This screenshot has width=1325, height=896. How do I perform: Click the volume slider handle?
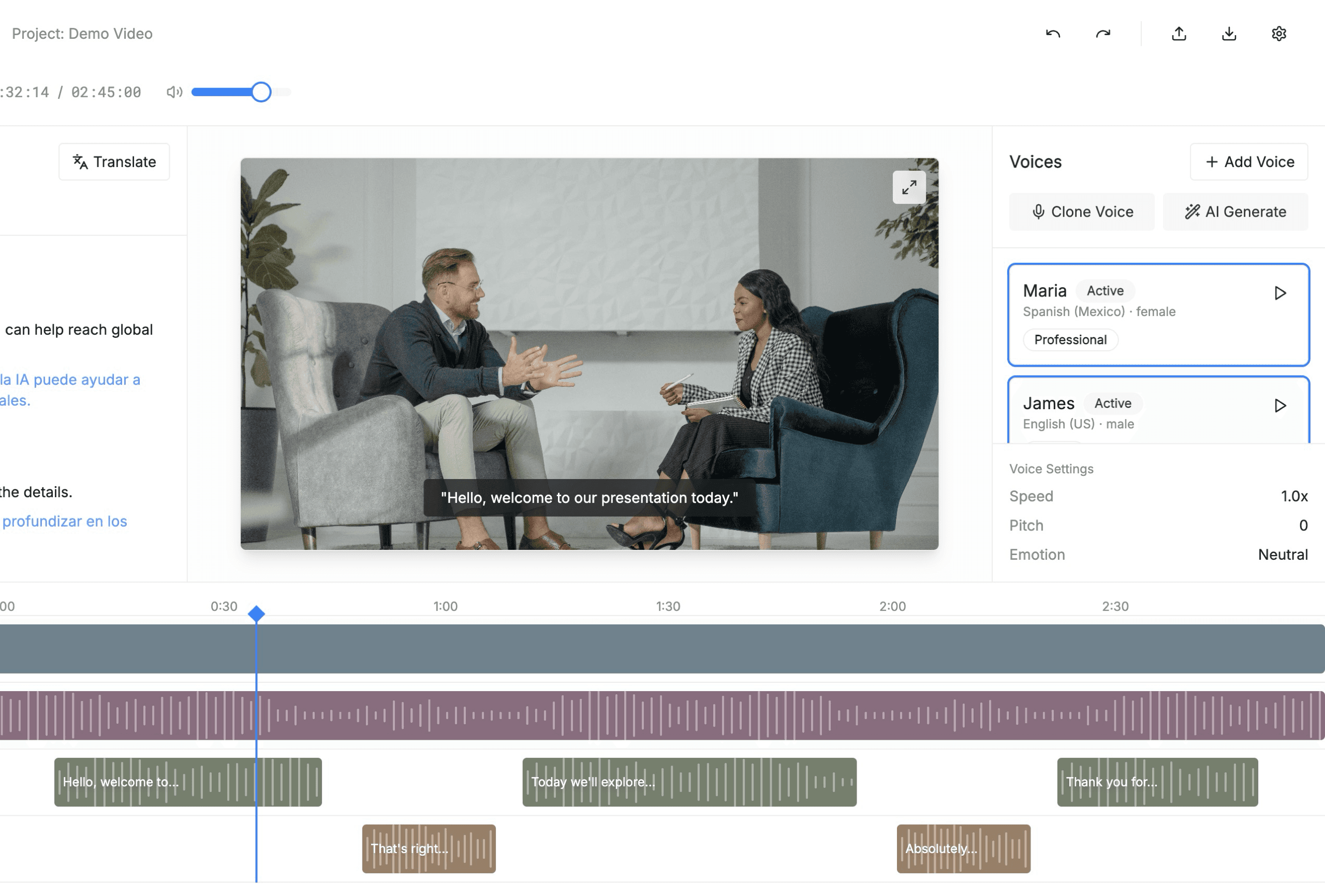[261, 92]
